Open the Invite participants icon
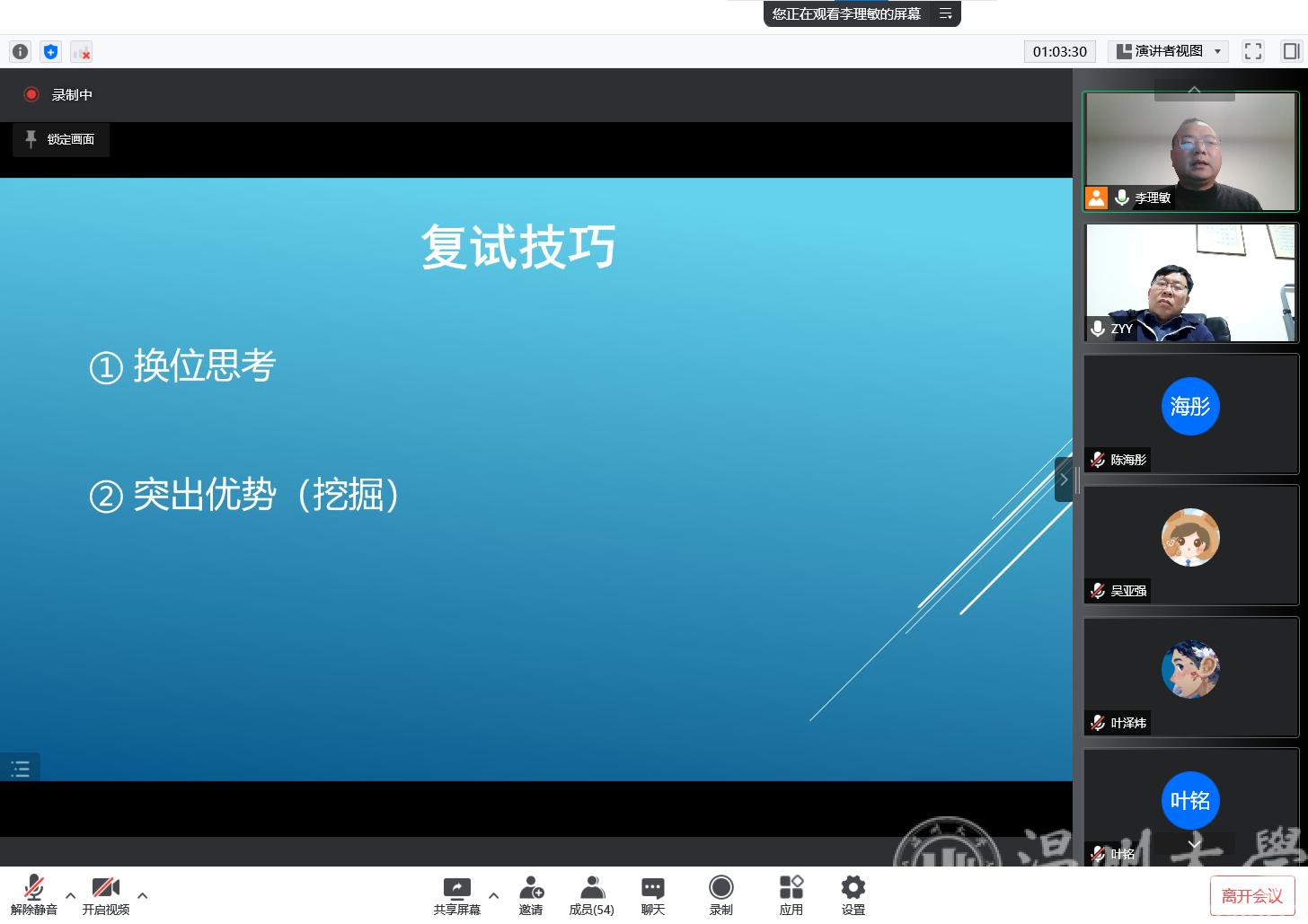The width and height of the screenshot is (1308, 924). point(531,895)
